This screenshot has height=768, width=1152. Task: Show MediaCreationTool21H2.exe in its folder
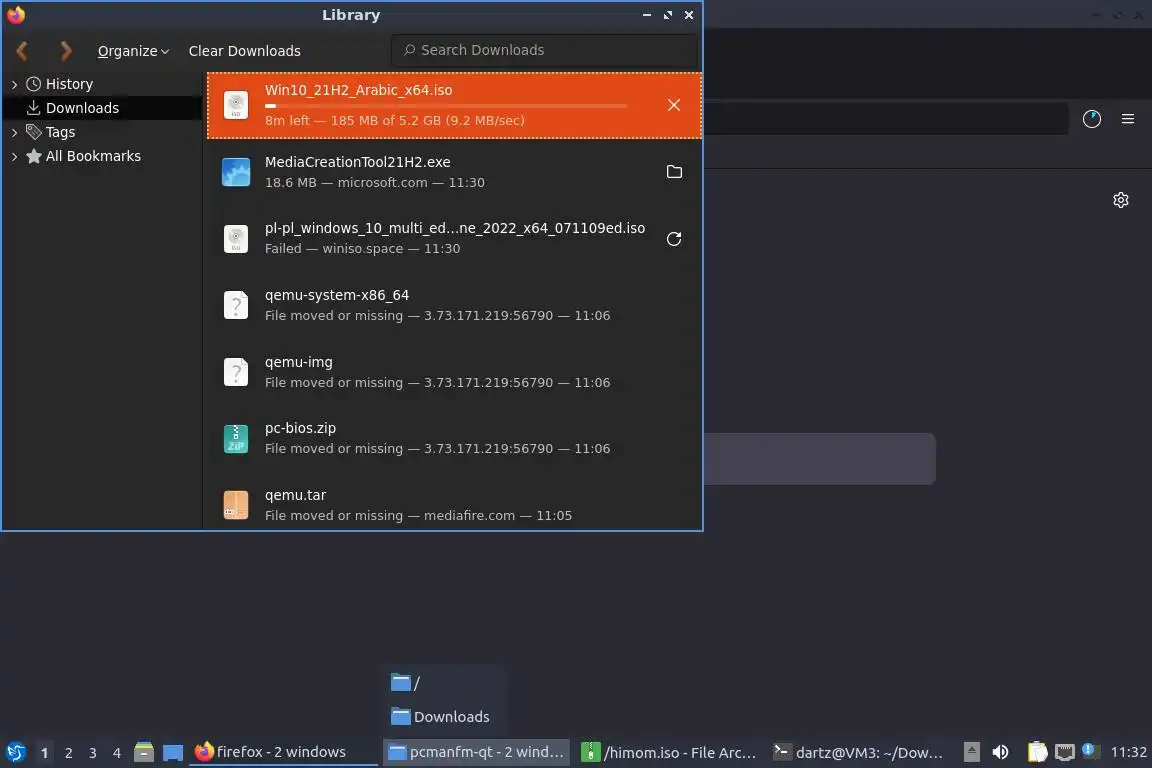click(x=674, y=171)
